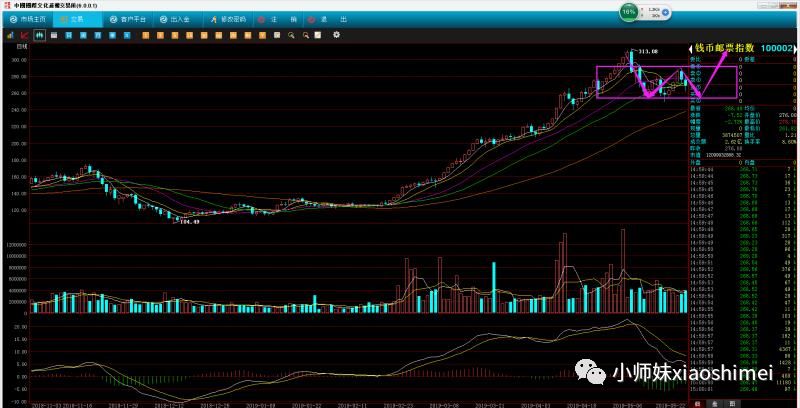Select the second bottom tab in quote panel
This screenshot has height=408, width=800.
tap(715, 403)
